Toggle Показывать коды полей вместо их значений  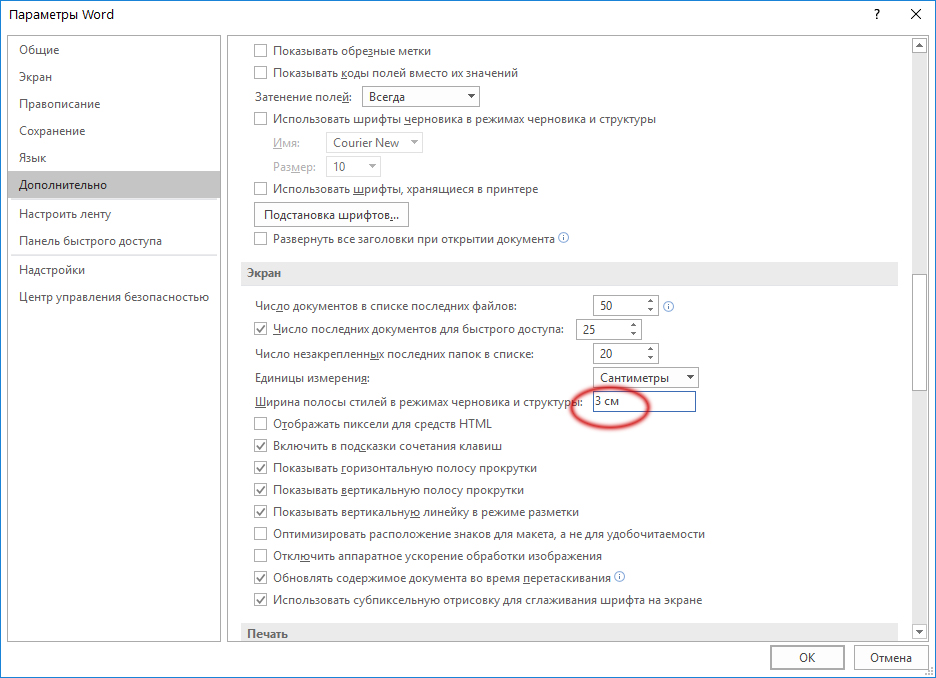(260, 73)
